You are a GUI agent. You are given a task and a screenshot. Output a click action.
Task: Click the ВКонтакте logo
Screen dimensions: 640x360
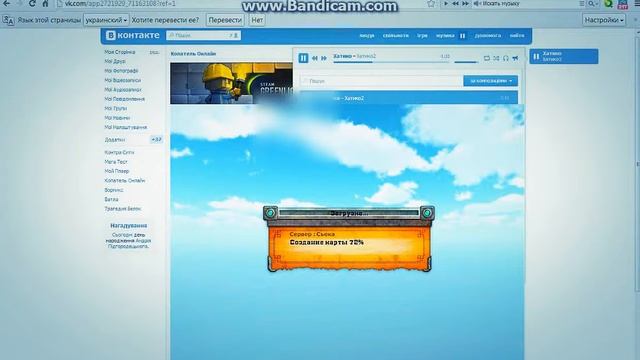(133, 36)
